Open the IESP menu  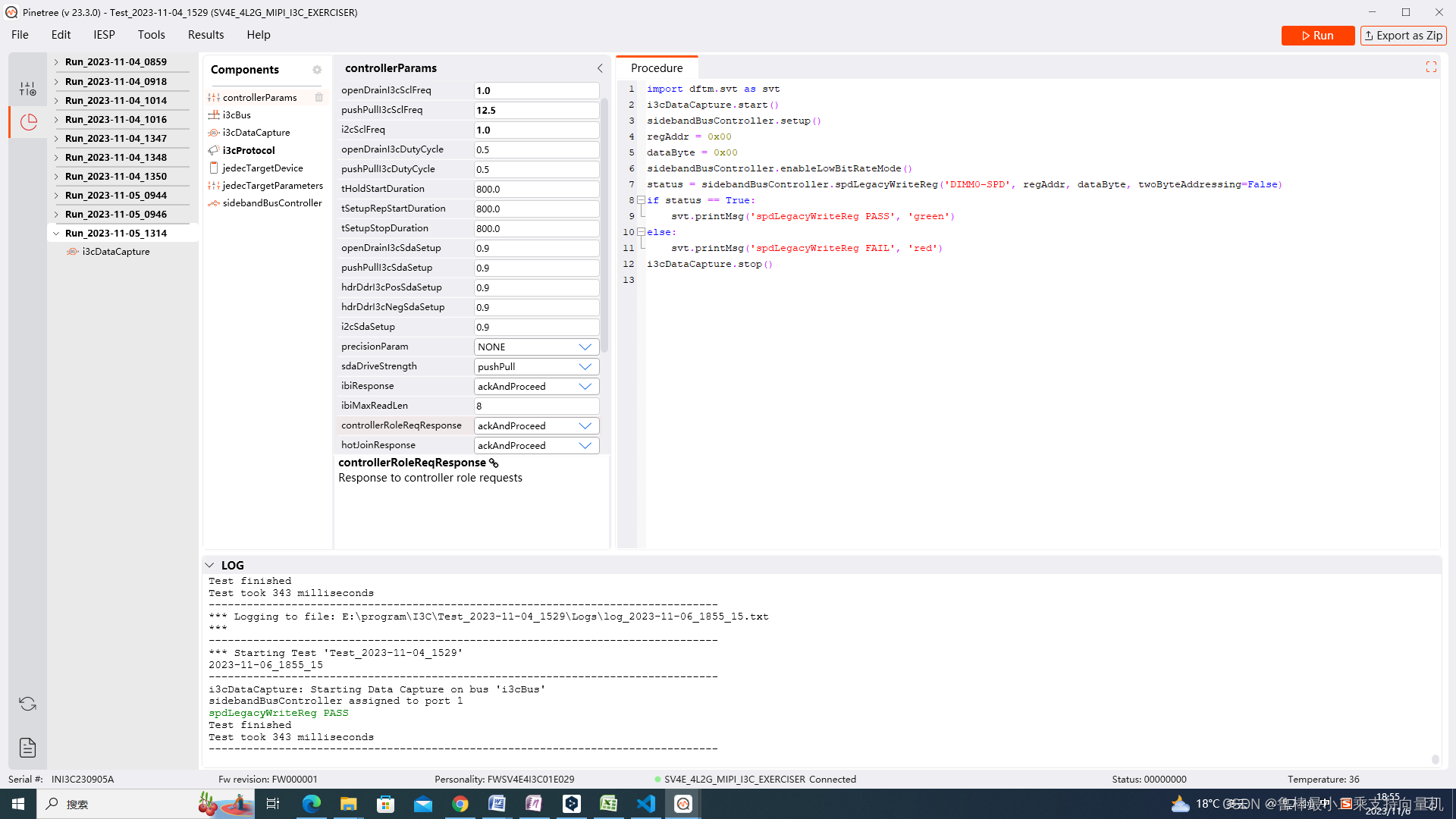coord(104,35)
